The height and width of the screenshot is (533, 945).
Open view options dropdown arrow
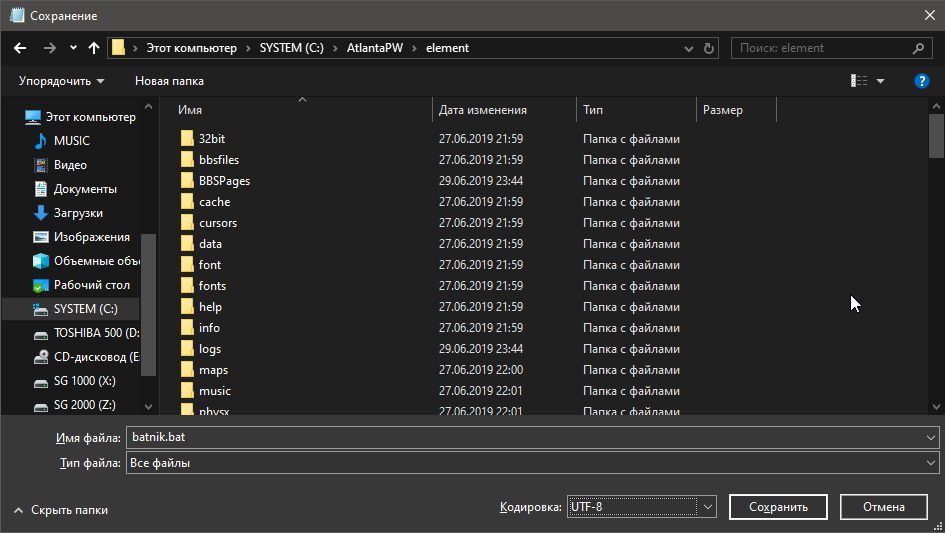[x=881, y=81]
